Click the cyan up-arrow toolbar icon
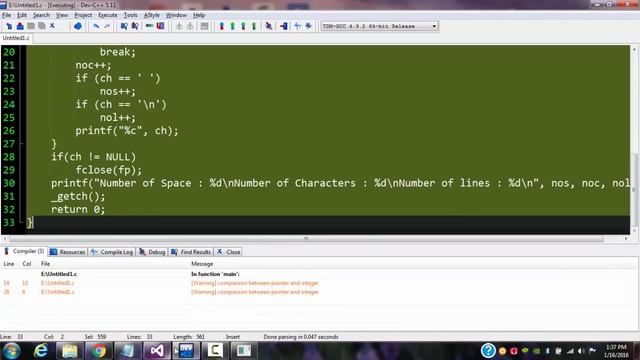The width and height of the screenshot is (640, 360). 232,26
